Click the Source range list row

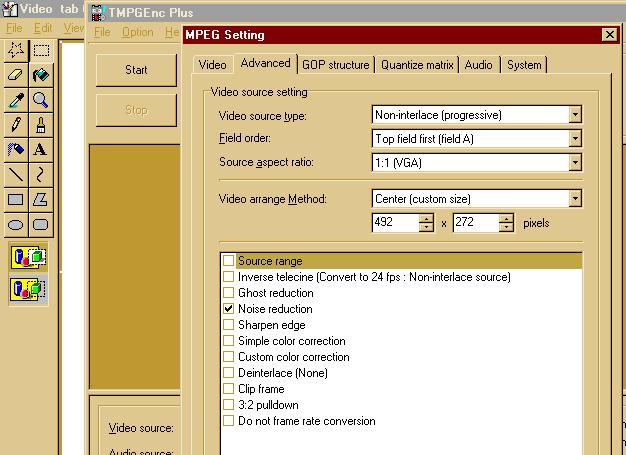pyautogui.click(x=401, y=261)
